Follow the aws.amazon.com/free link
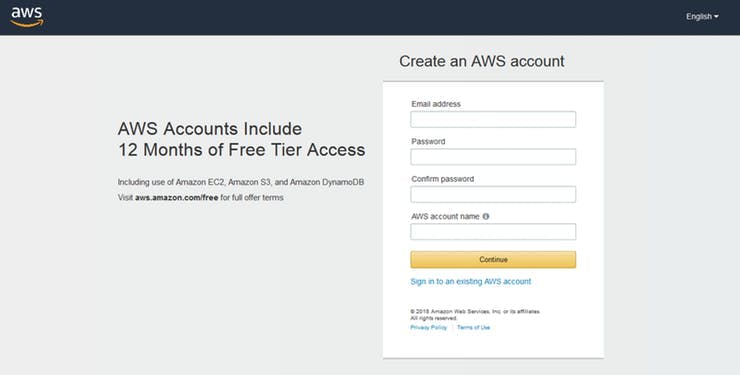Image resolution: width=740 pixels, height=375 pixels. pyautogui.click(x=177, y=198)
